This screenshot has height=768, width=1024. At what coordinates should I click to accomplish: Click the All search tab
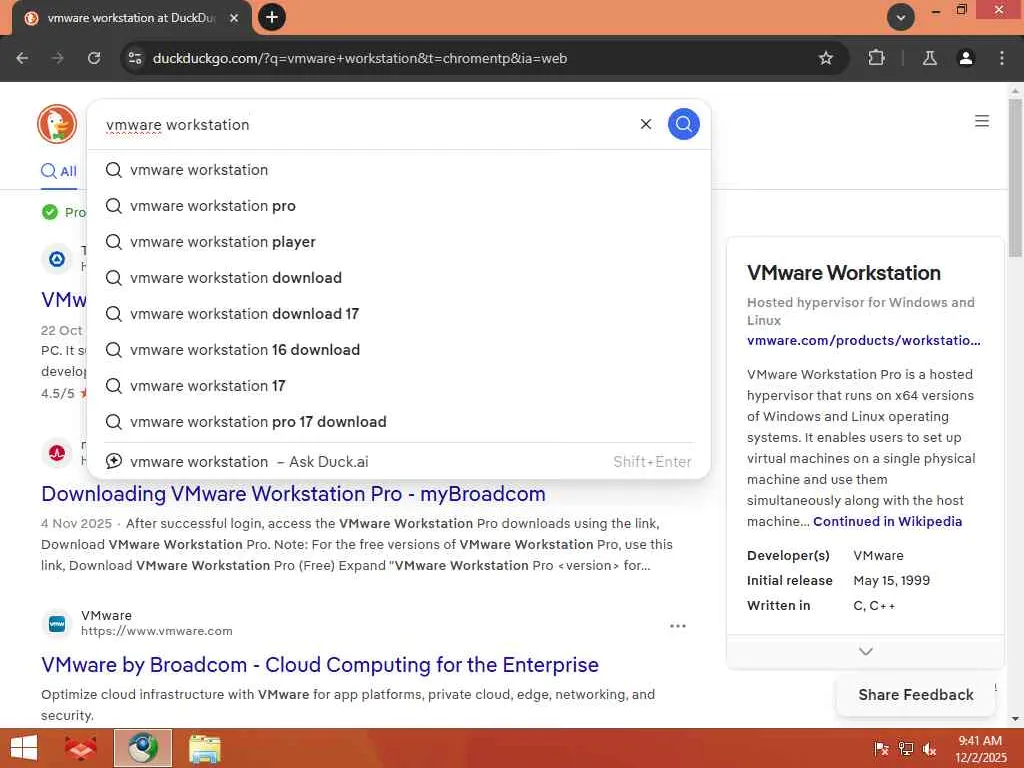(59, 171)
